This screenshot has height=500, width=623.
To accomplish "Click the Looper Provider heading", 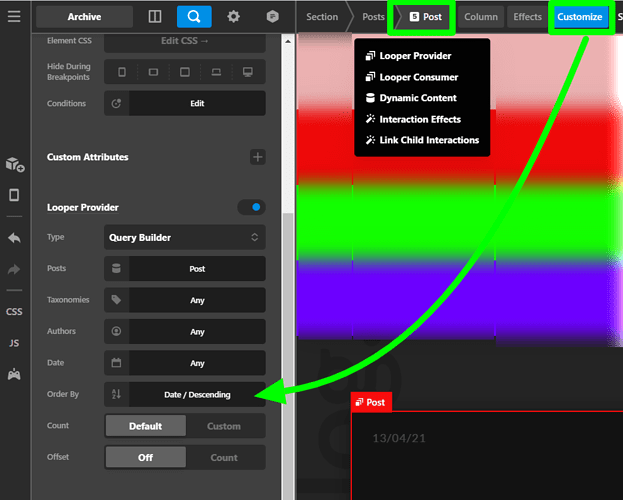I will coord(83,207).
